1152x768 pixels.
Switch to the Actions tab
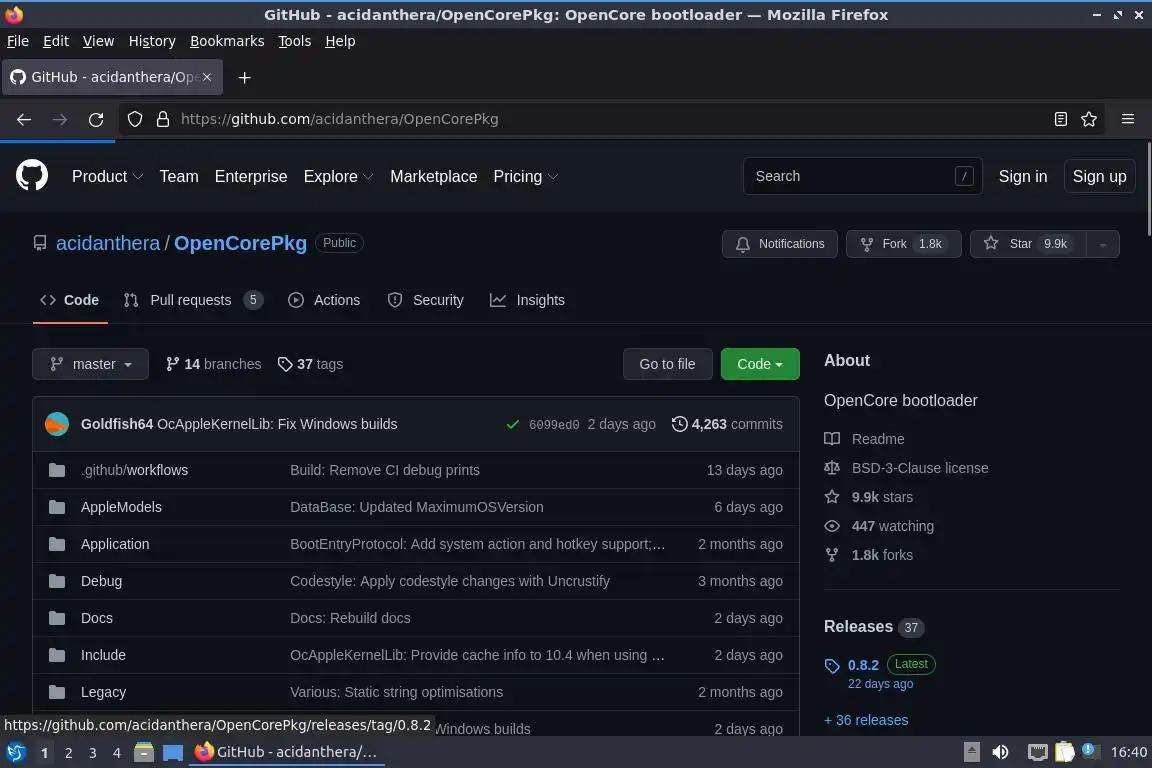point(324,300)
